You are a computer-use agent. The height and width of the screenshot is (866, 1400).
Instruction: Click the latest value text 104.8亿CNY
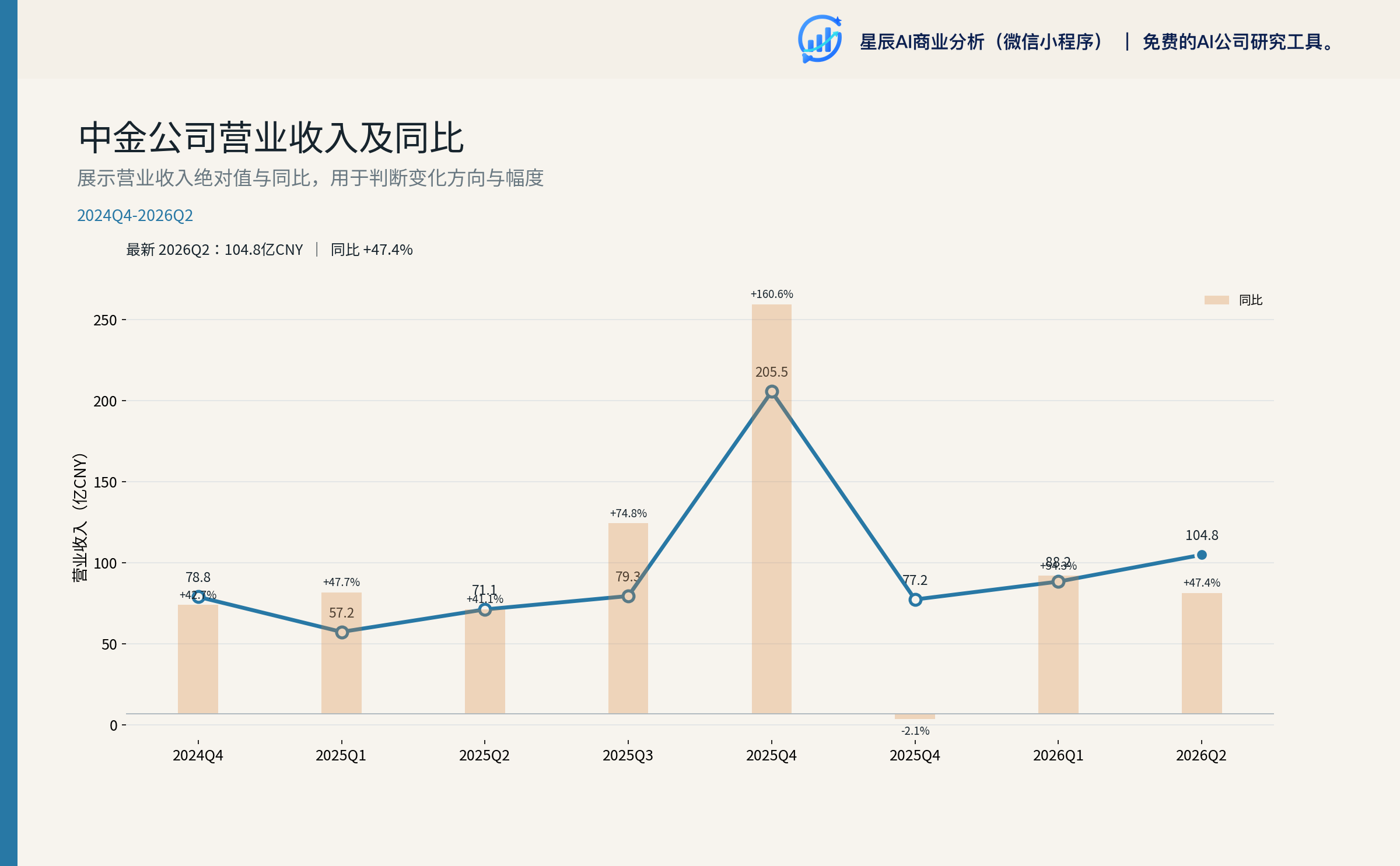(x=264, y=250)
